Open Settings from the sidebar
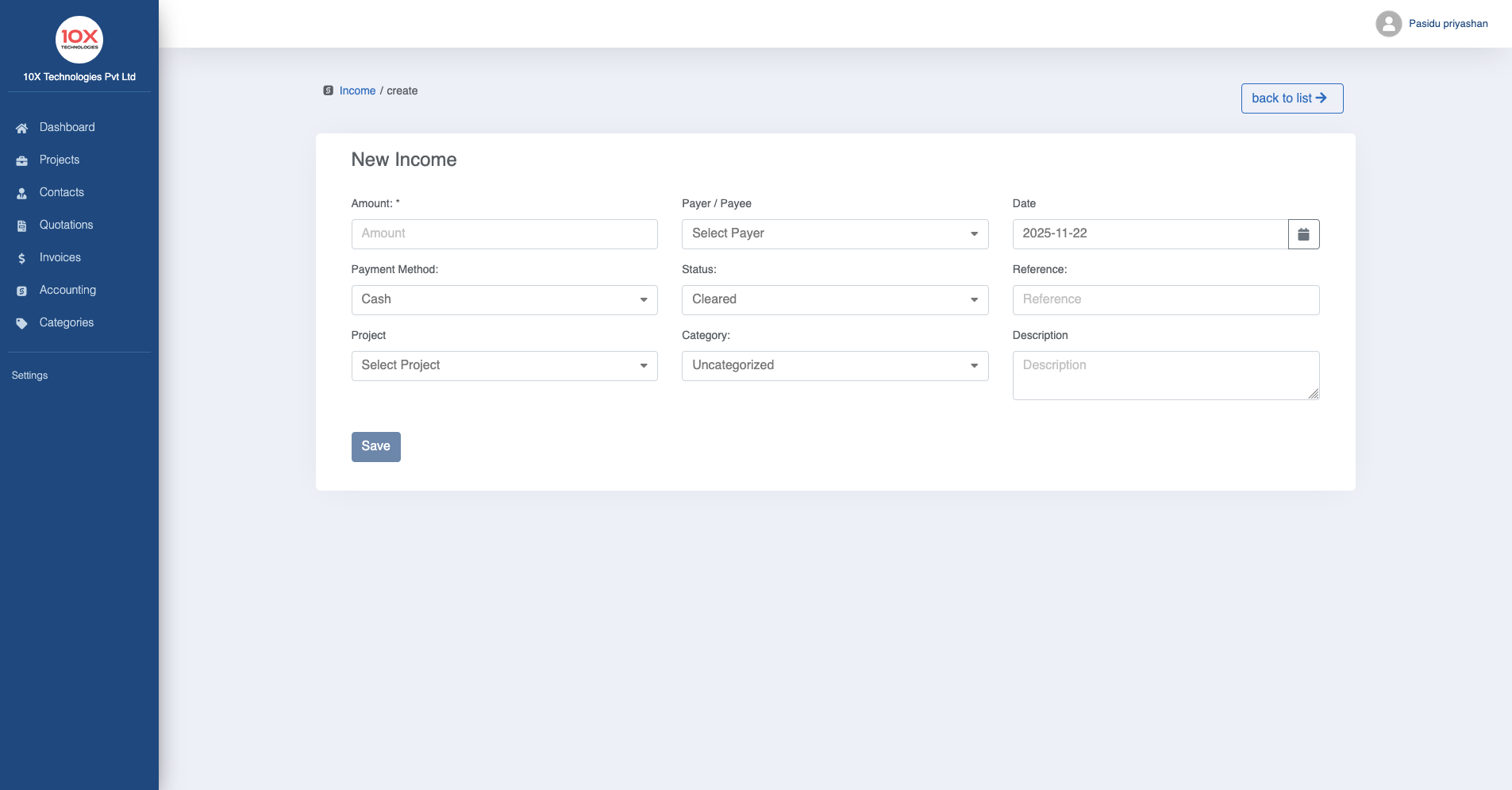 pyautogui.click(x=29, y=375)
